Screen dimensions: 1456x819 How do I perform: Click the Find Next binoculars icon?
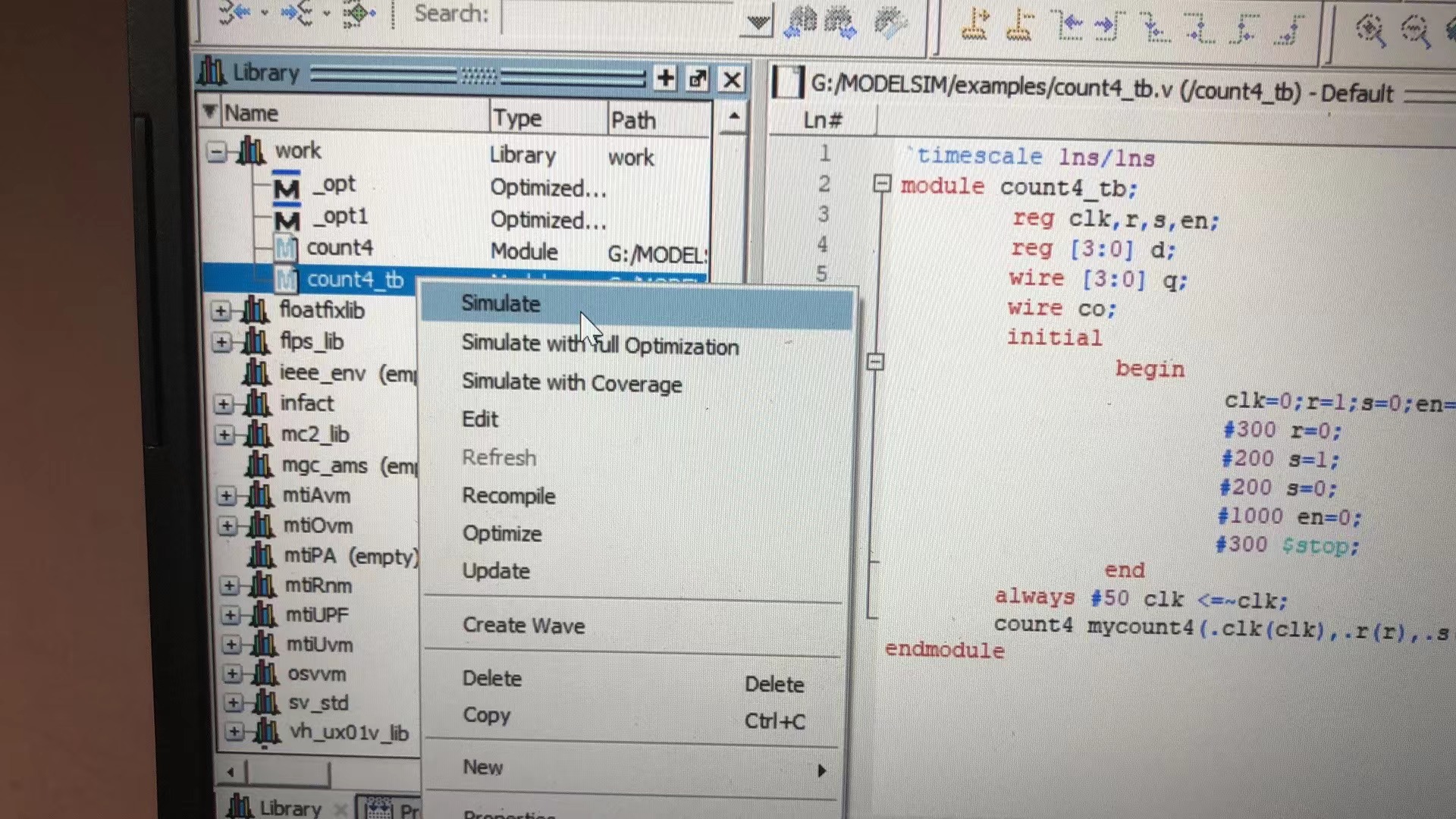840,23
